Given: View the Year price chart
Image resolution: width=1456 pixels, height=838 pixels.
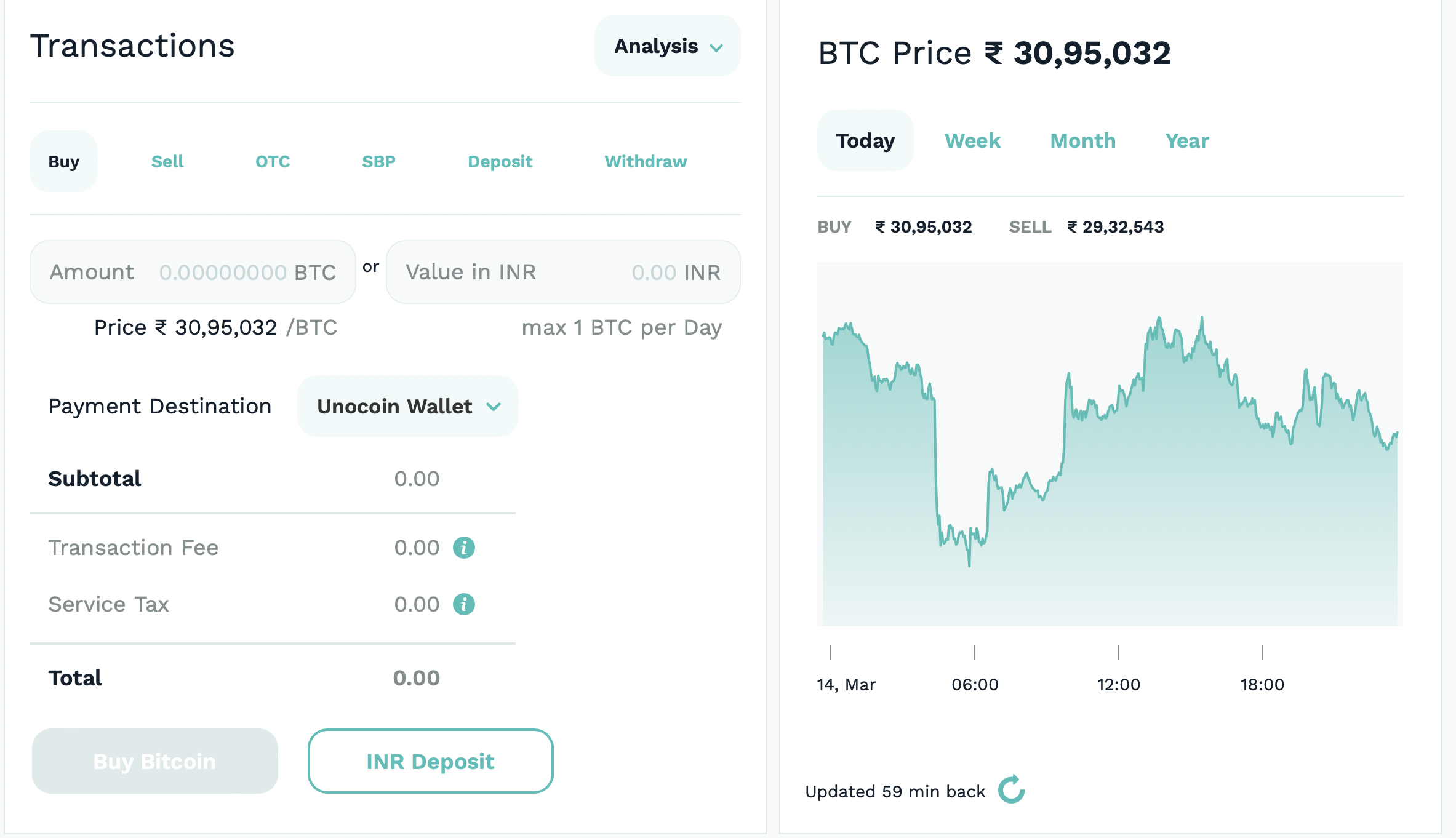Looking at the screenshot, I should click(x=1186, y=141).
